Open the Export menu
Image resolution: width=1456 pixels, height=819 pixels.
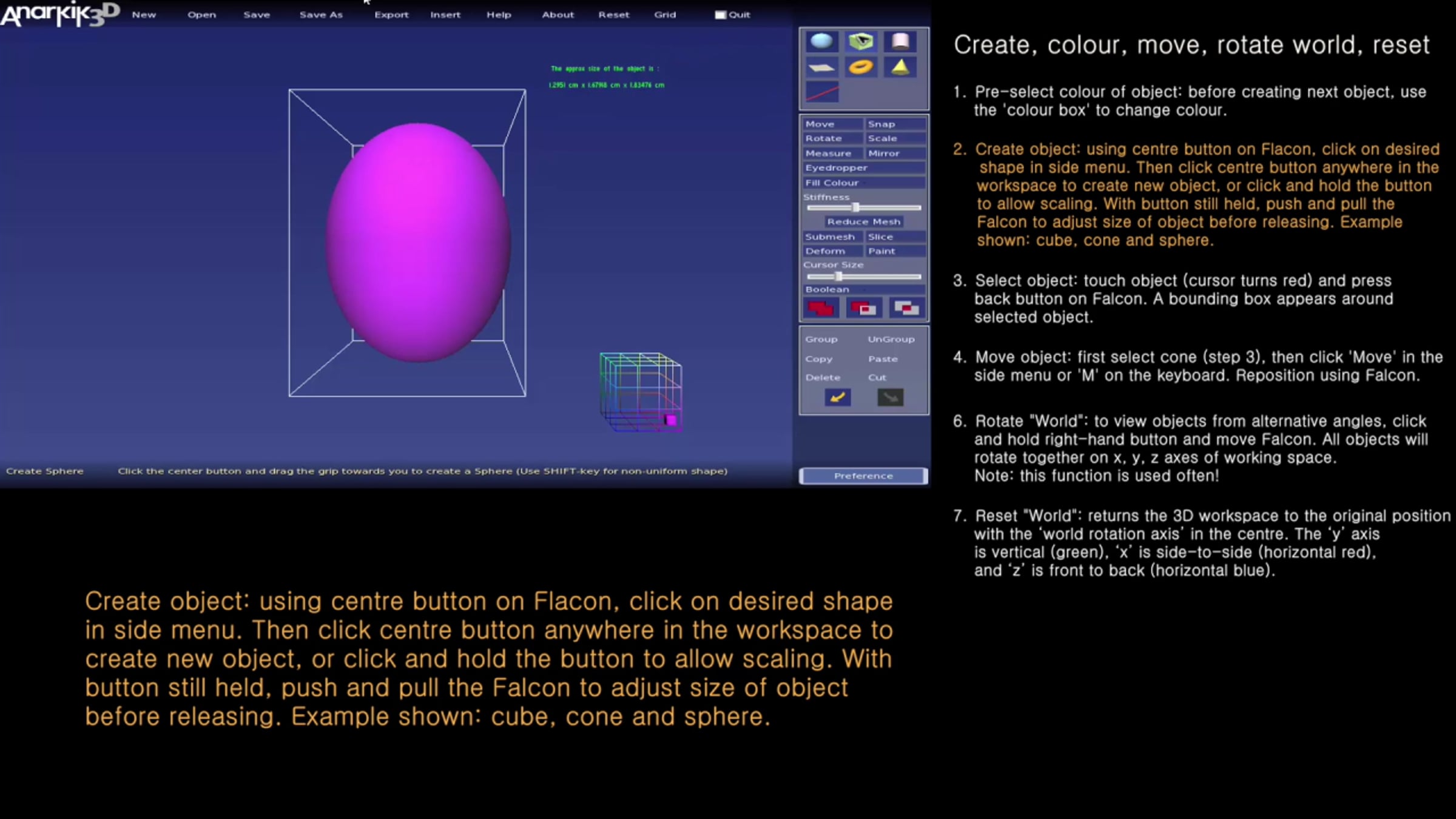coord(391,15)
